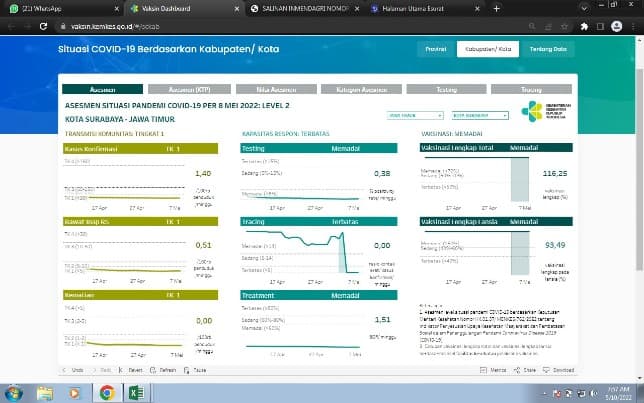Image resolution: width=644 pixels, height=403 pixels.
Task: Click the Tentang Data button
Action: [547, 48]
